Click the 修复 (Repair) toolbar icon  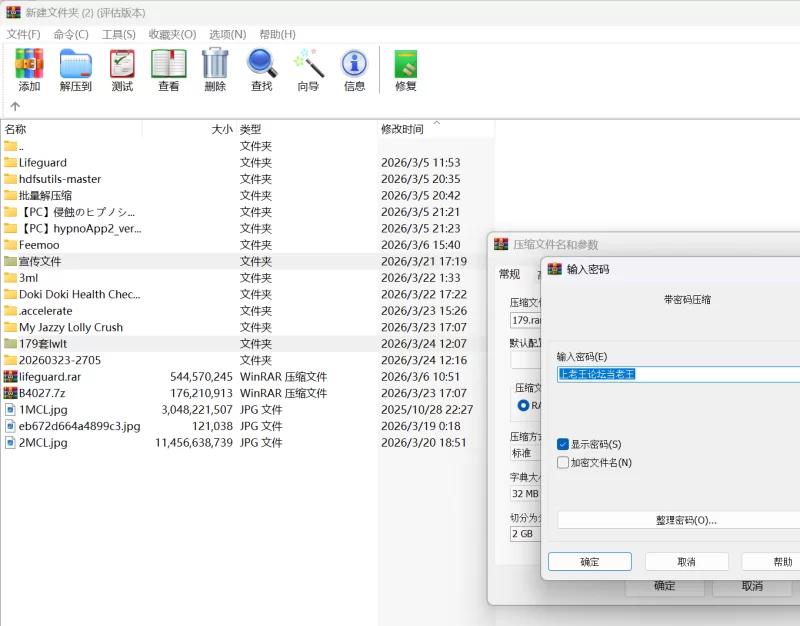[x=405, y=69]
